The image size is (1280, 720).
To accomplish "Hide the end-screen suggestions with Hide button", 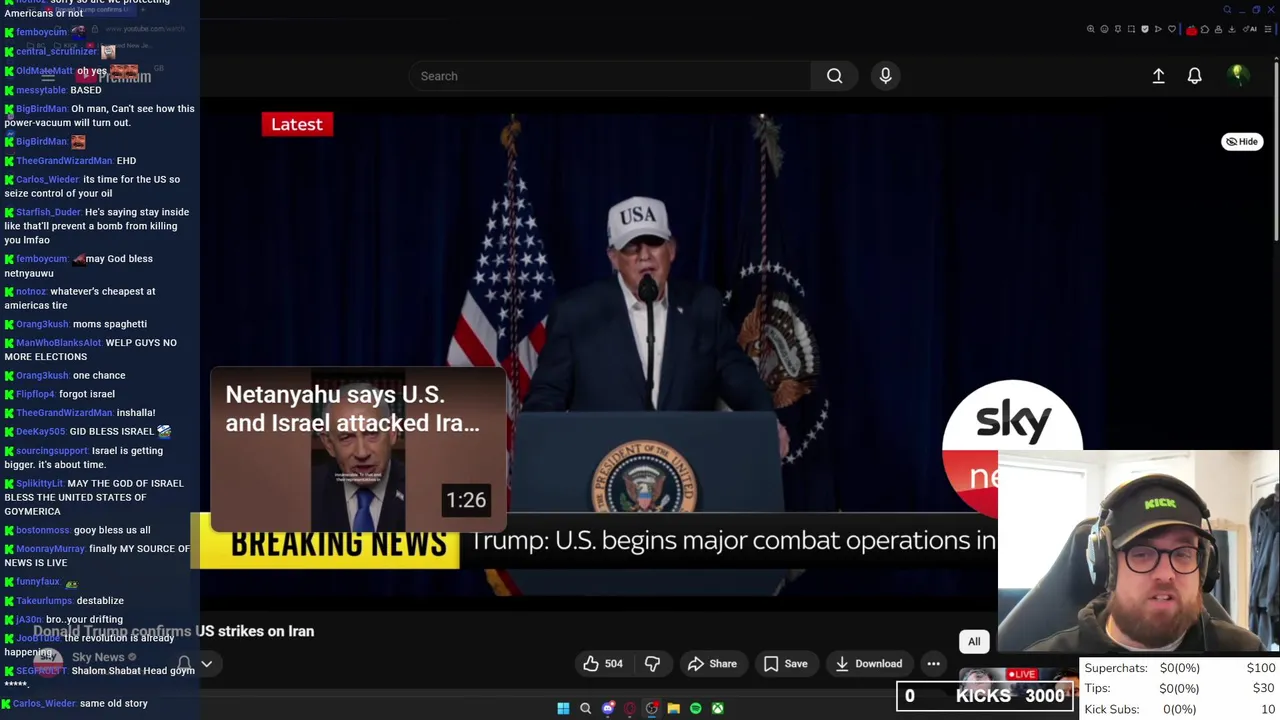I will point(1242,142).
